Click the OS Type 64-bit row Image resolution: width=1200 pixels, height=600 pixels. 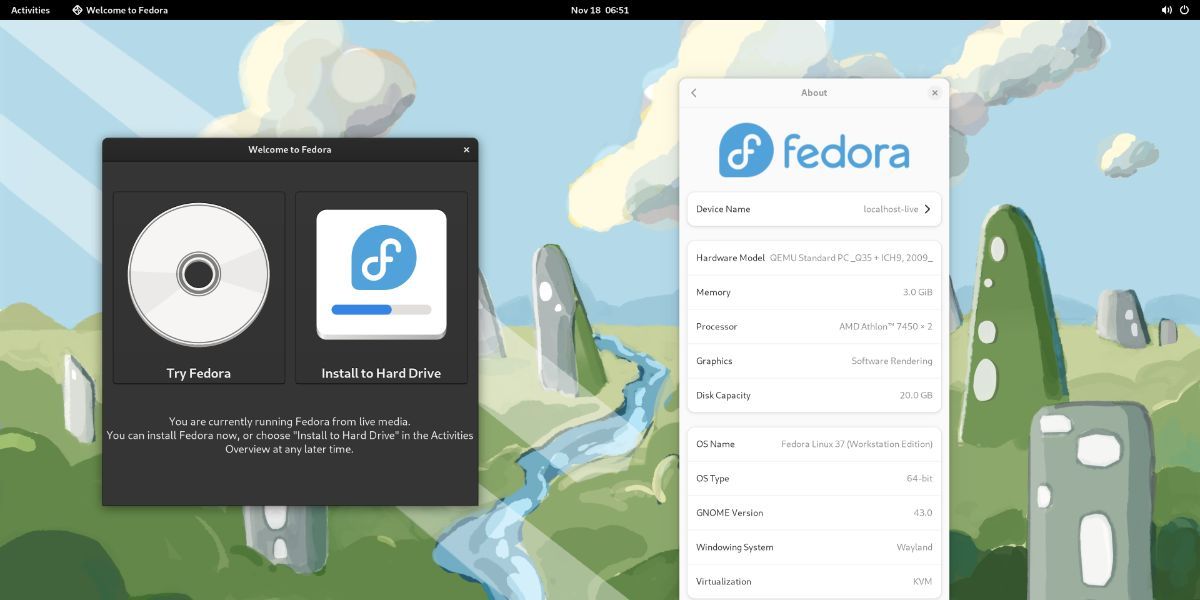(x=814, y=479)
